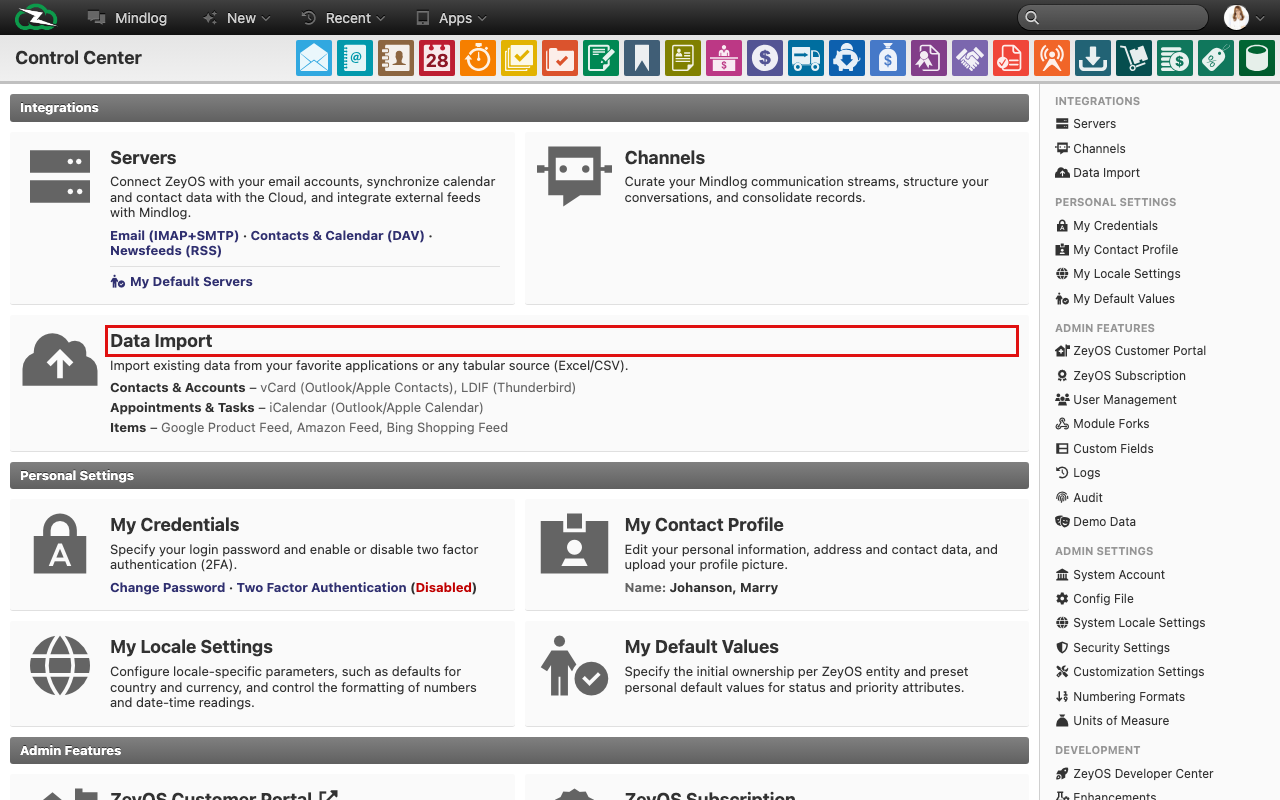Open the Contacts & Calendar (DAV) link

pos(338,236)
